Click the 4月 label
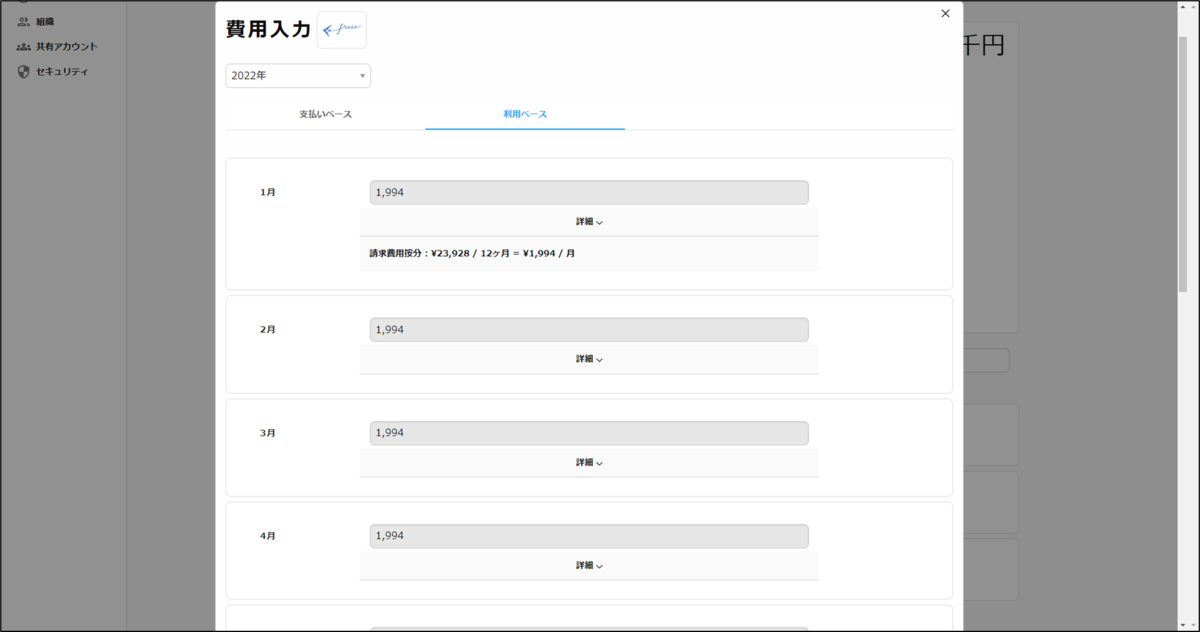Screen dimensions: 1200x632 267,536
